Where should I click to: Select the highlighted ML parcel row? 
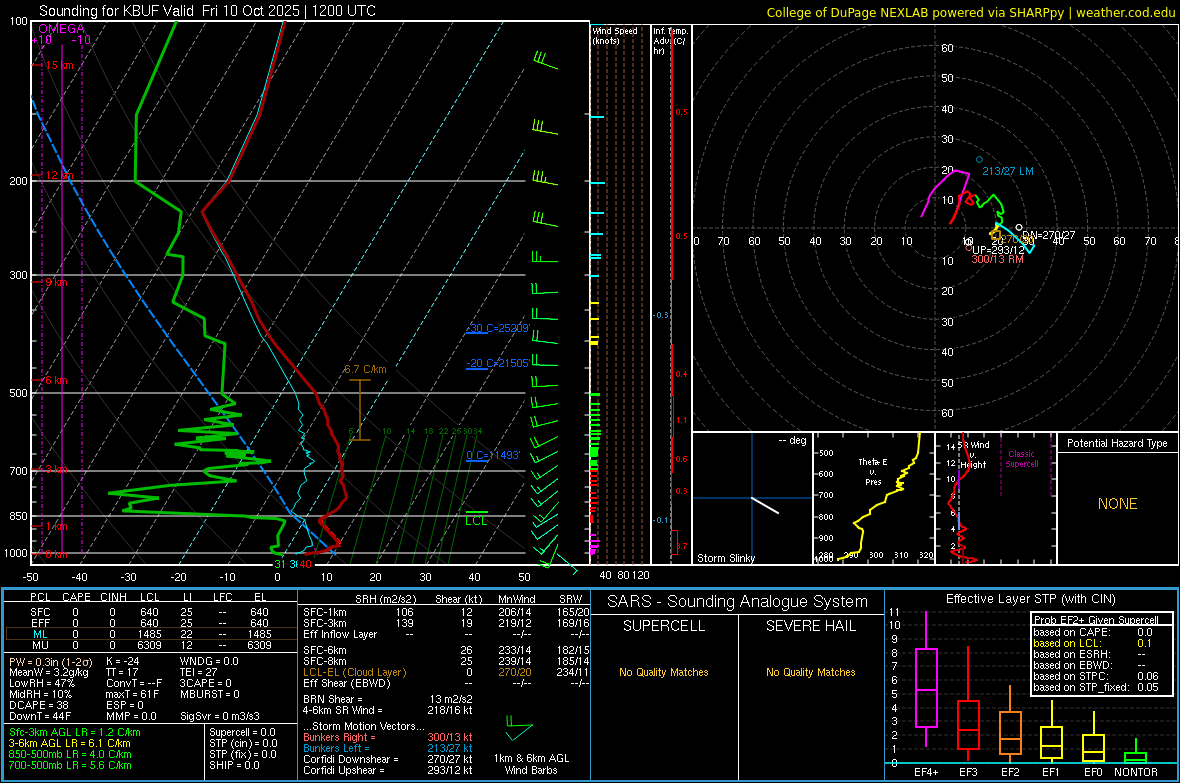(x=150, y=635)
